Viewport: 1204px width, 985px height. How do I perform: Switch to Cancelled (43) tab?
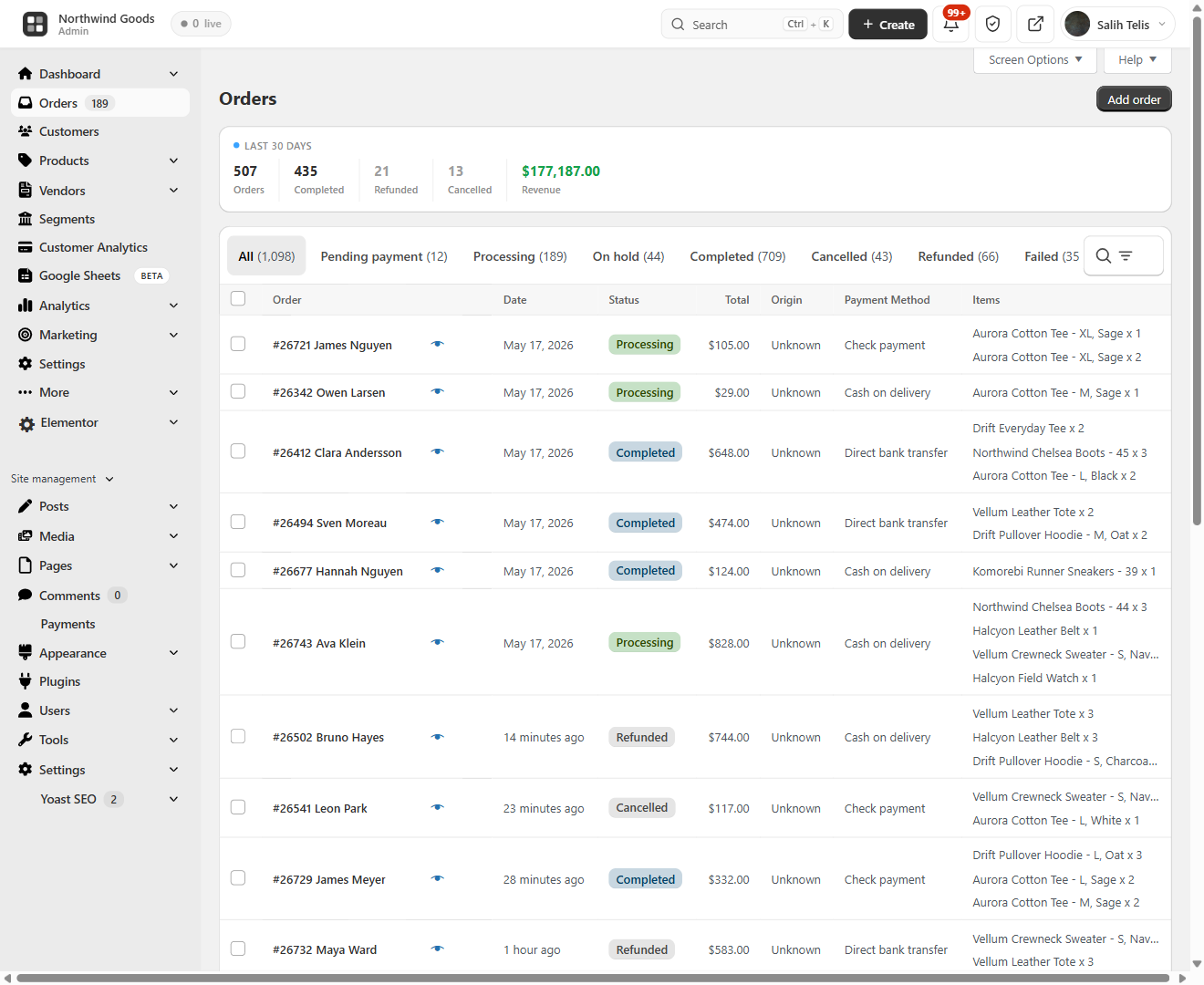(x=852, y=256)
